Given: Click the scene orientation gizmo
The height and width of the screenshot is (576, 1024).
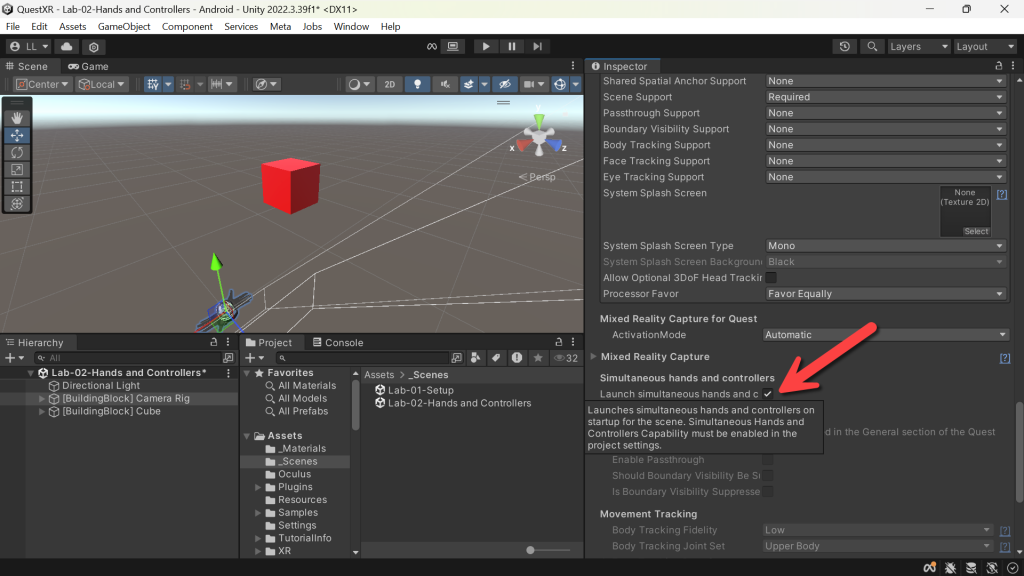Looking at the screenshot, I should tap(539, 138).
